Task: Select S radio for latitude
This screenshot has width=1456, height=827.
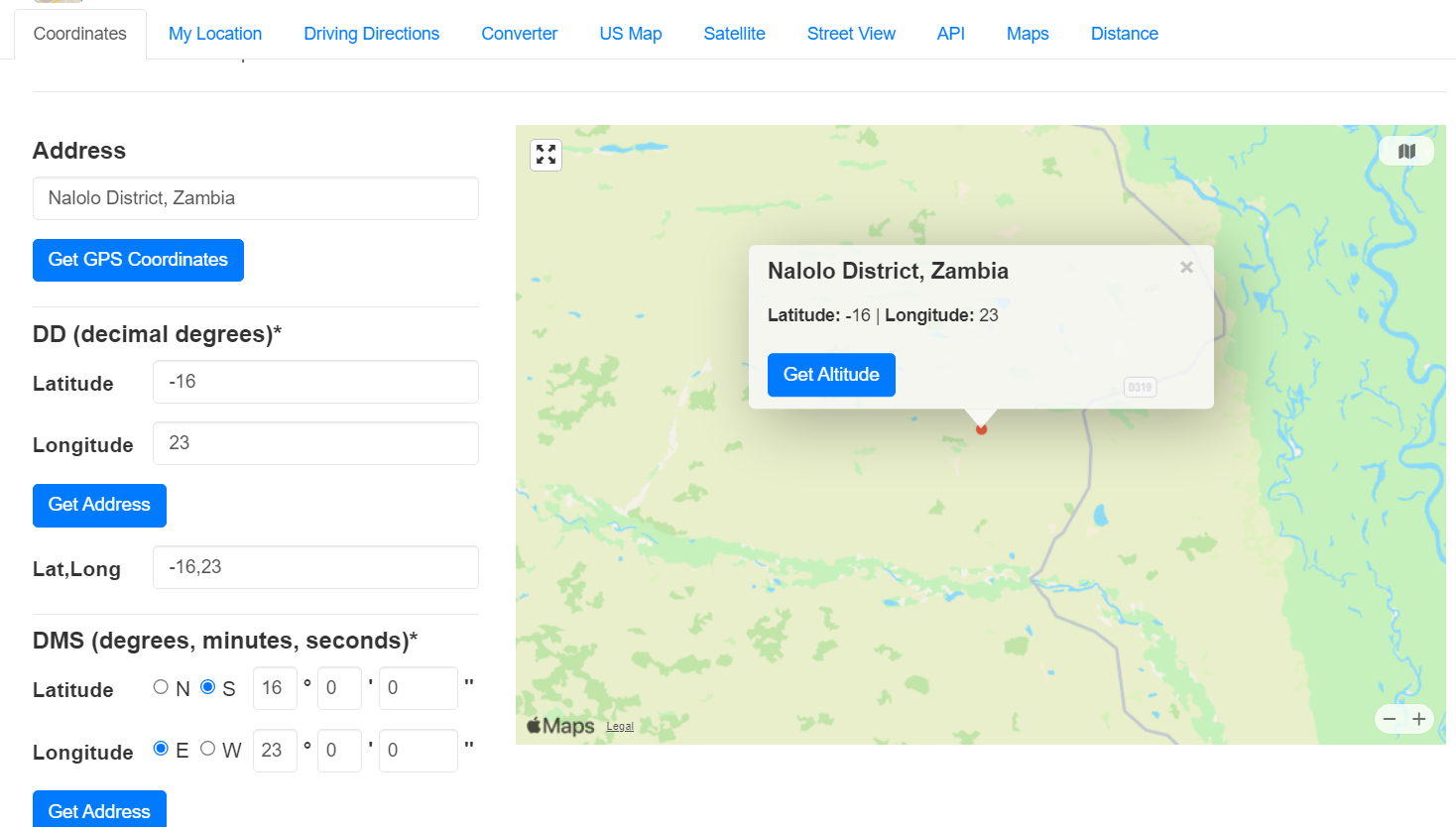Action: point(208,687)
